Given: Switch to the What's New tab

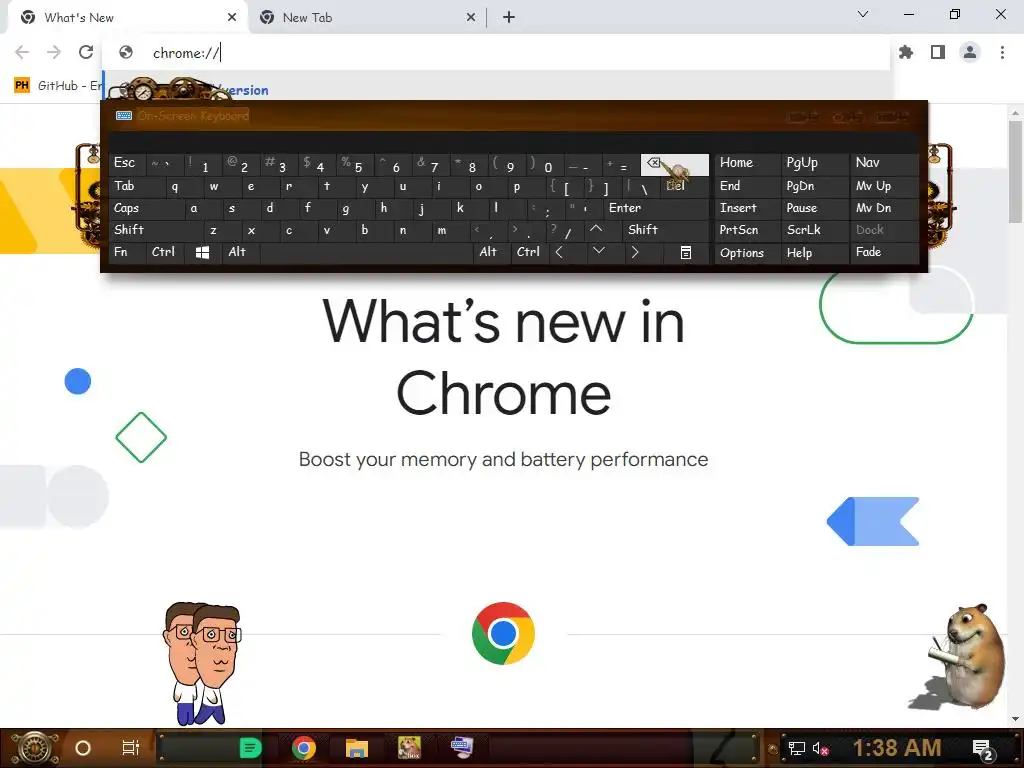Looking at the screenshot, I should coord(127,18).
